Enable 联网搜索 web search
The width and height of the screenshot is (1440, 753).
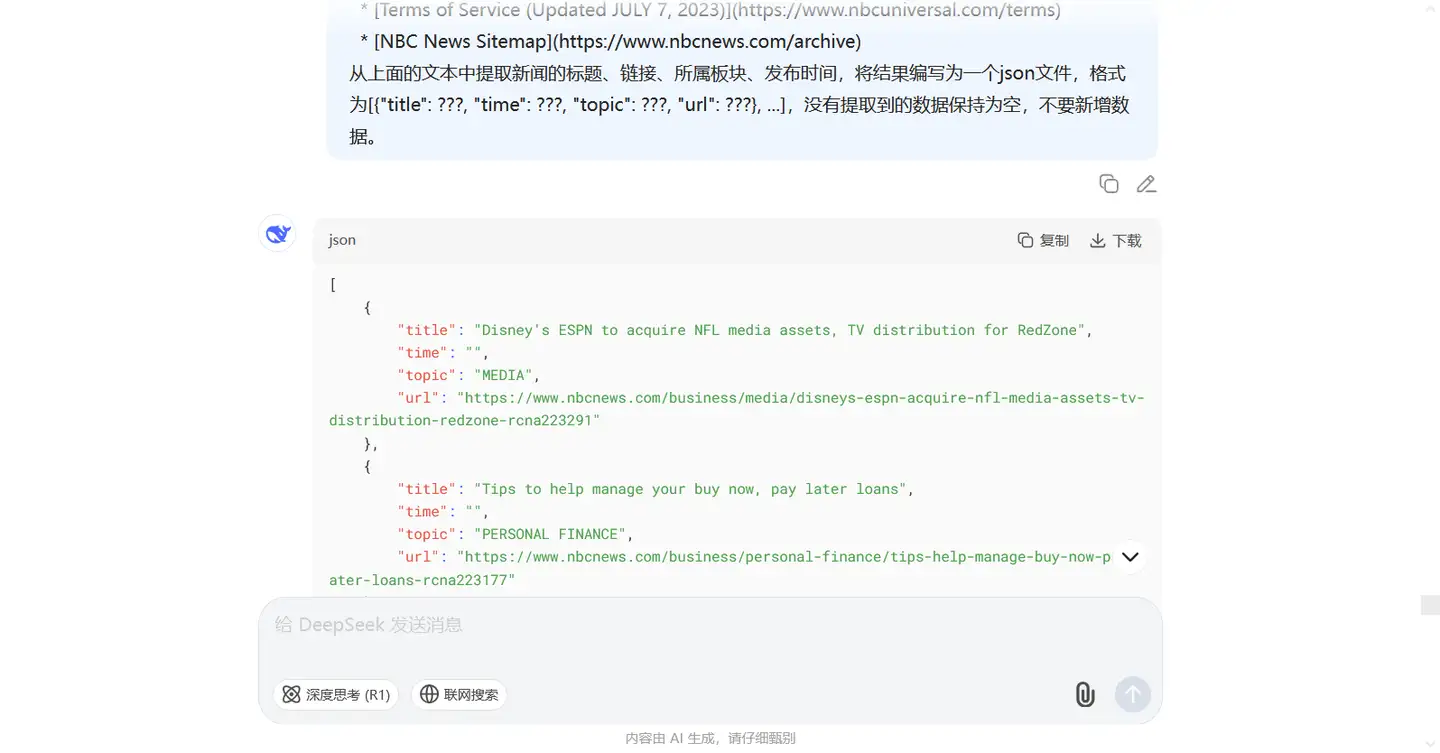pyautogui.click(x=459, y=694)
